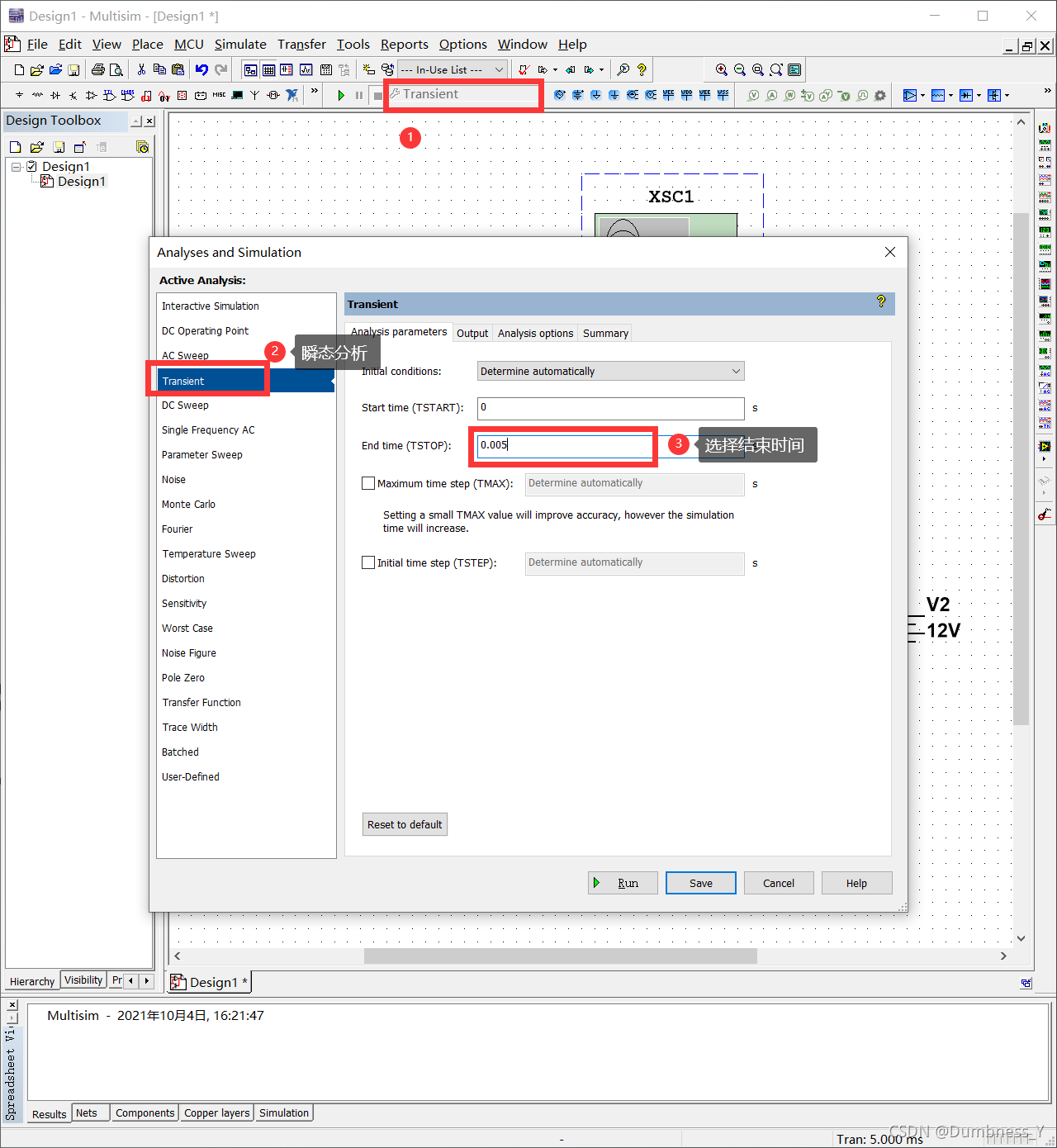The width and height of the screenshot is (1057, 1148).
Task: Open the Nets tab in spreadsheet view
Action: coord(87,1112)
